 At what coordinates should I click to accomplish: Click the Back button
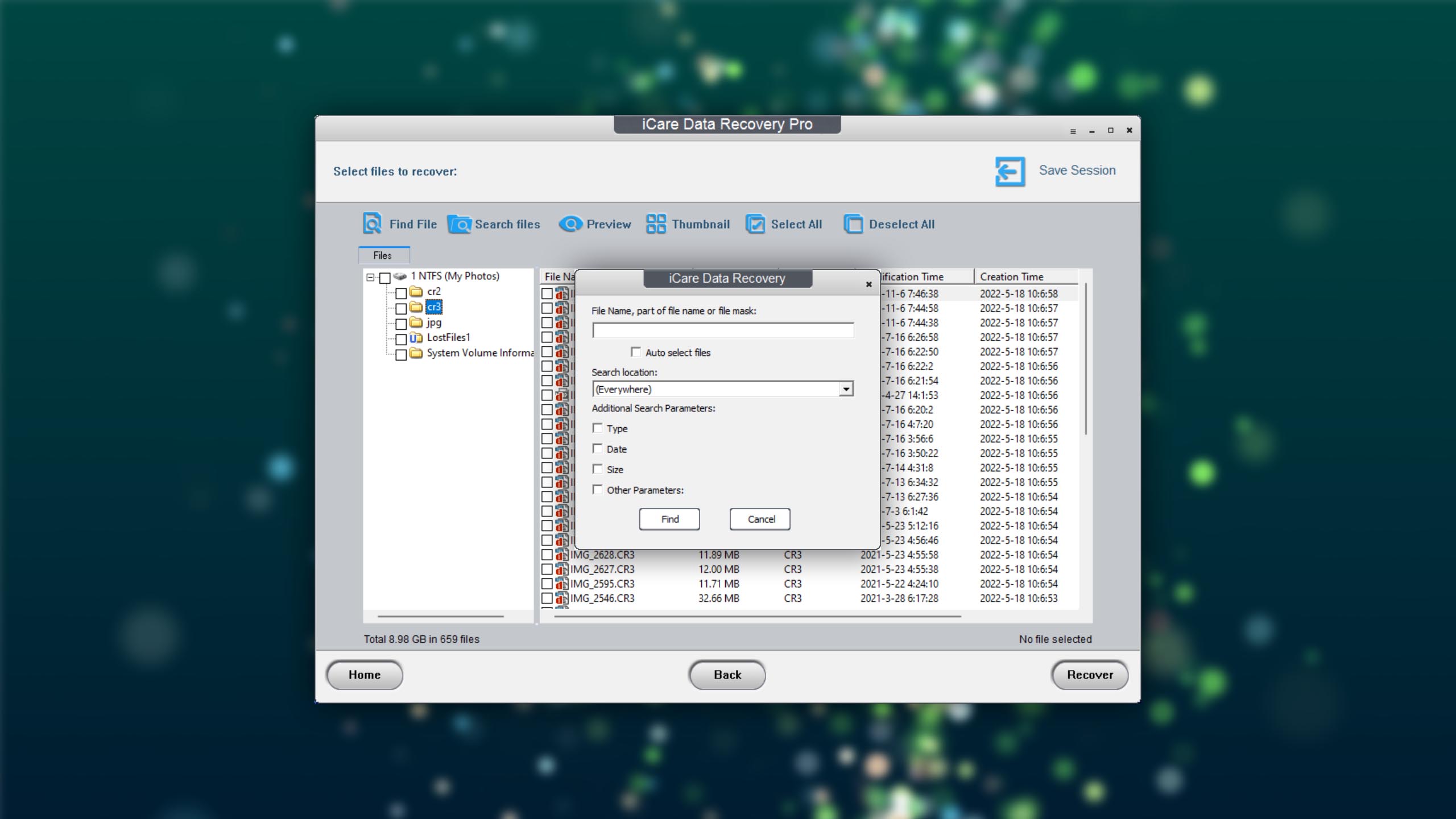(x=727, y=675)
